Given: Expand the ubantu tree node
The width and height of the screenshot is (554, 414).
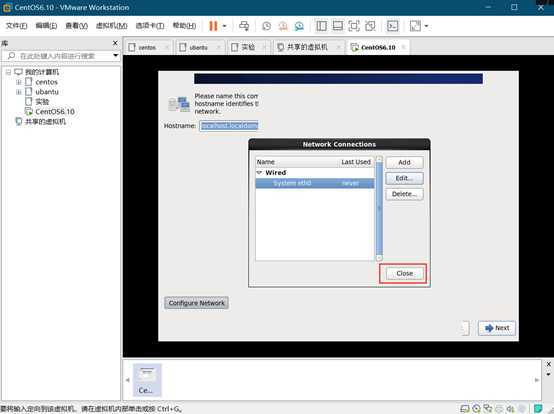Looking at the screenshot, I should click(x=19, y=92).
